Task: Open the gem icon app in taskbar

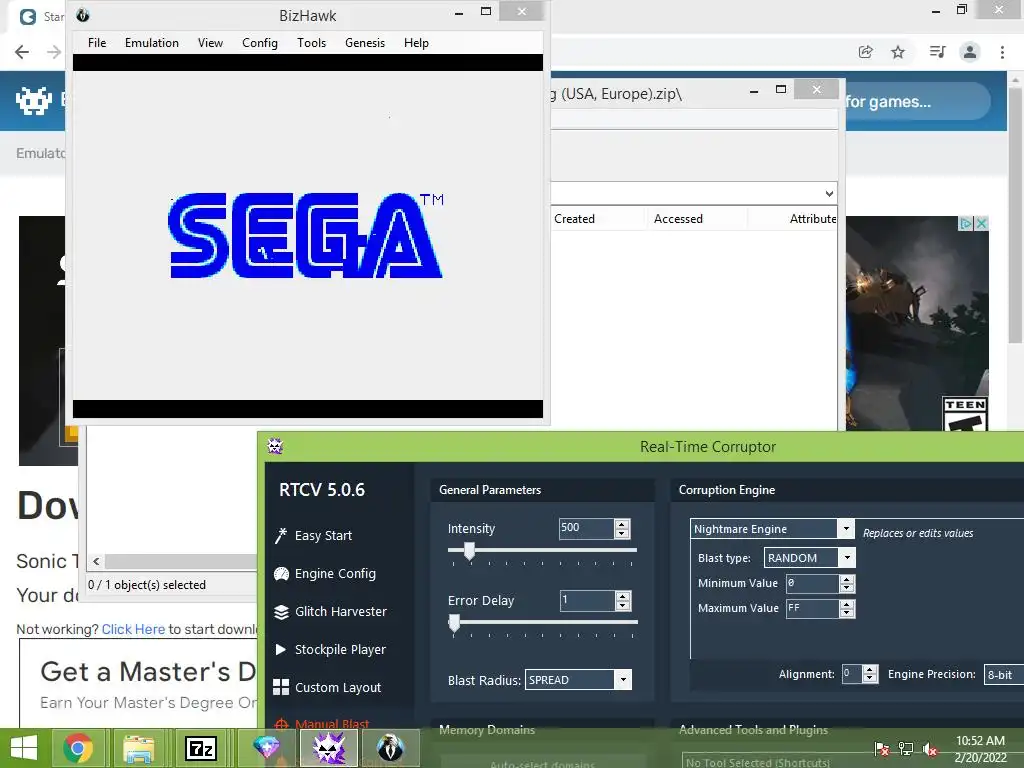Action: click(x=267, y=748)
